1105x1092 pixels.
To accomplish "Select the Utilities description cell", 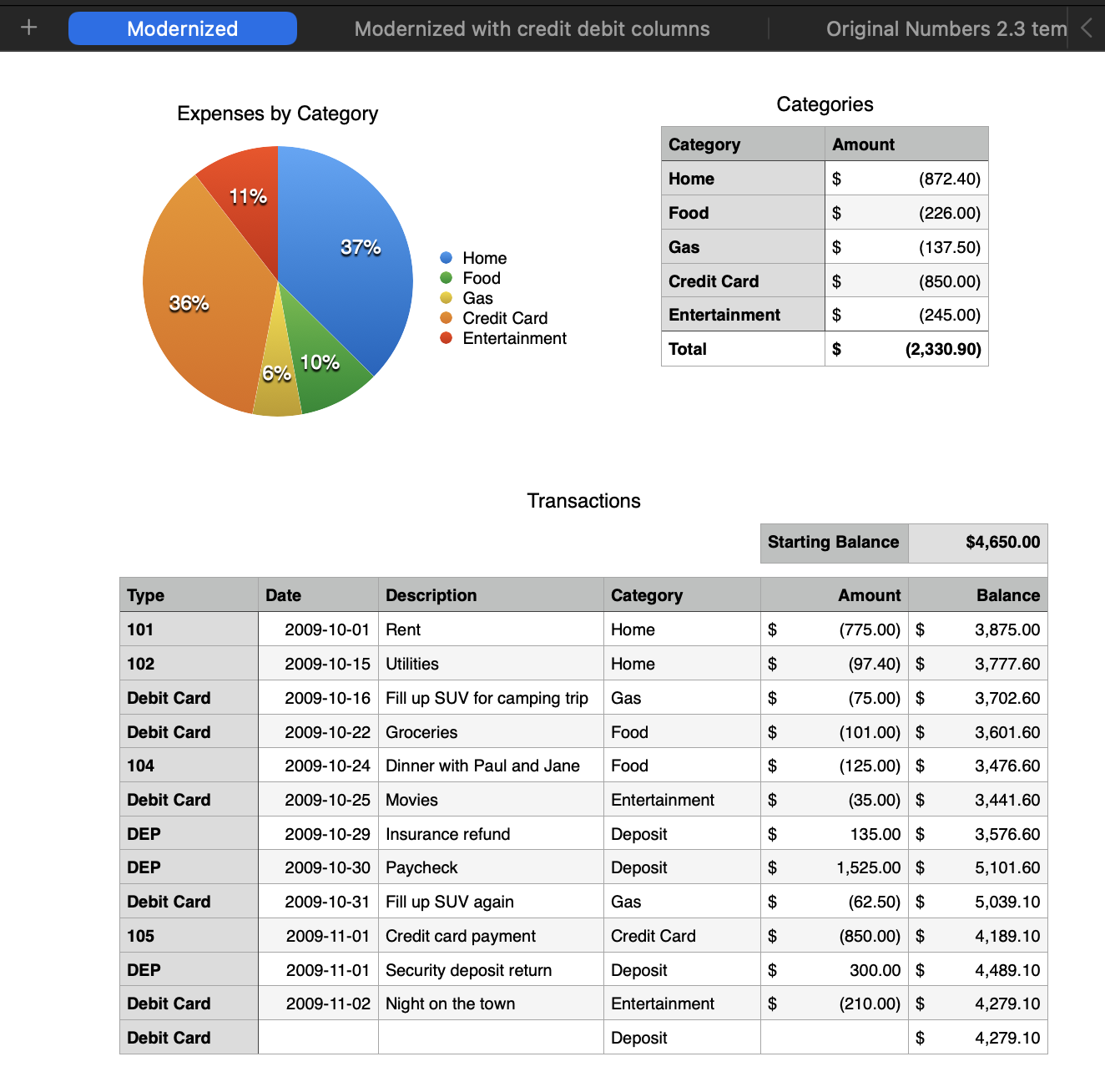I will coord(491,664).
